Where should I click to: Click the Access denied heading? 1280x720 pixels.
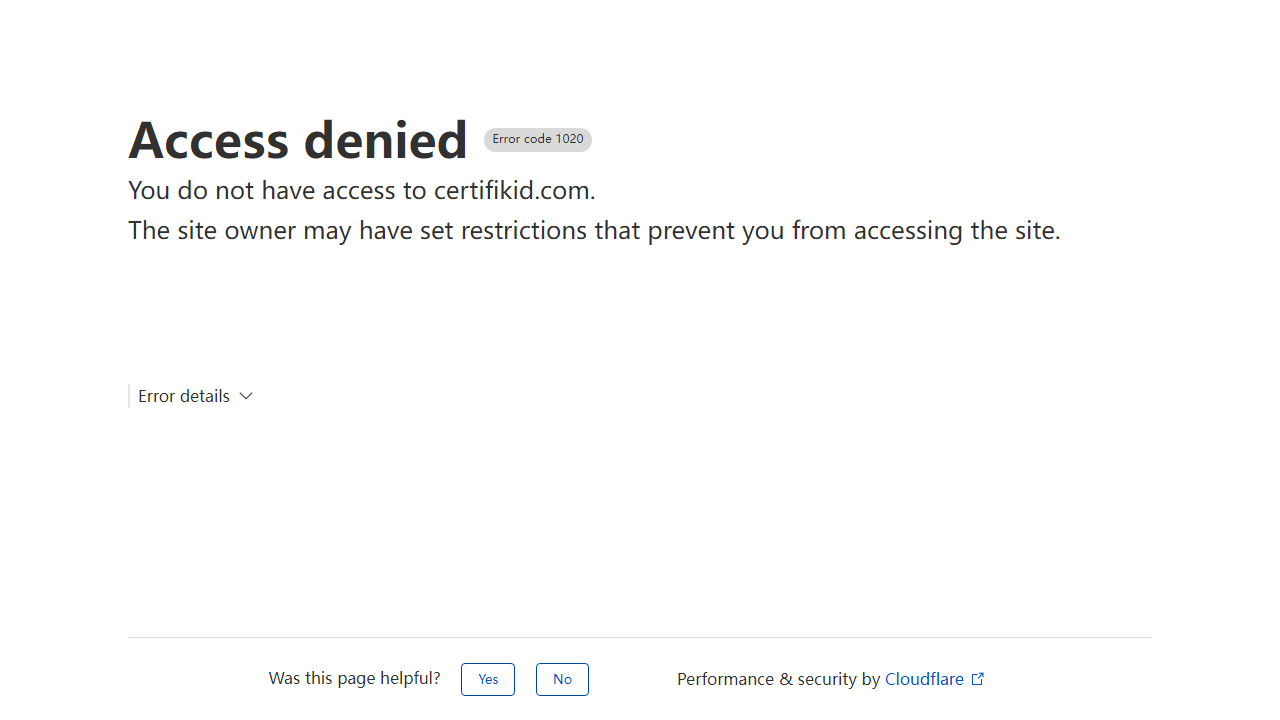coord(298,140)
